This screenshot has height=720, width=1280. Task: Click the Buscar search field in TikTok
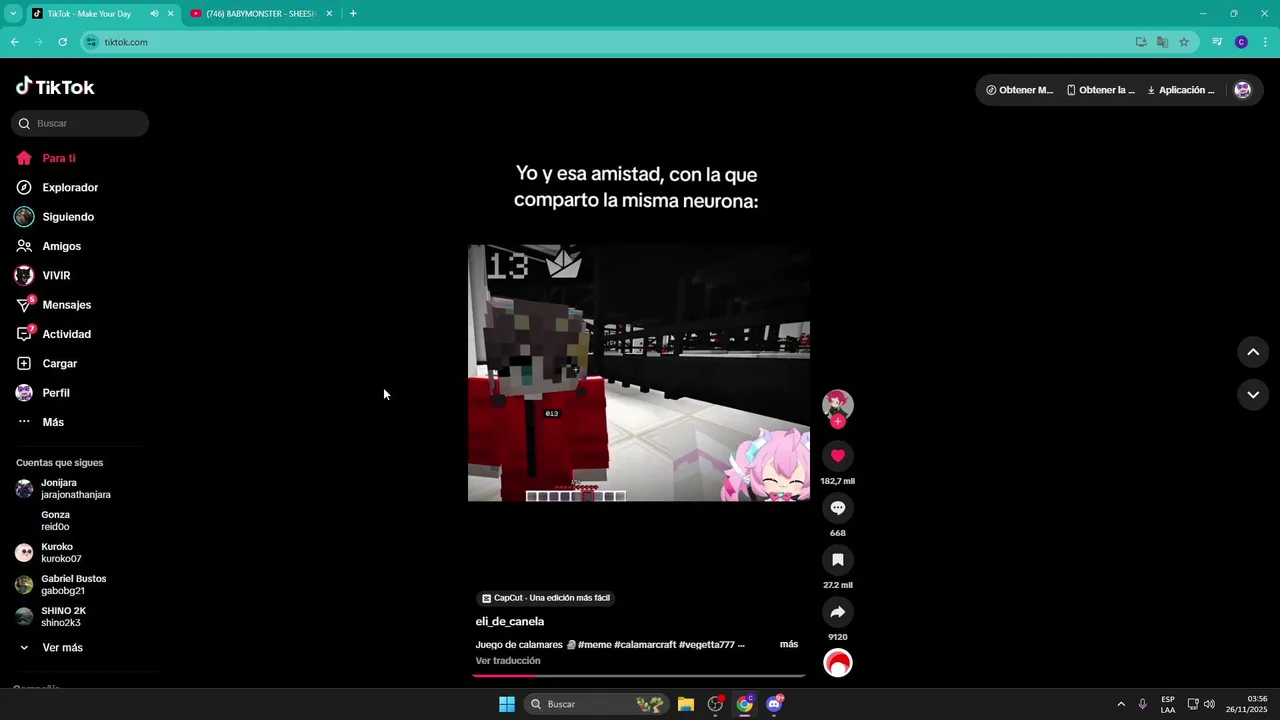(80, 124)
